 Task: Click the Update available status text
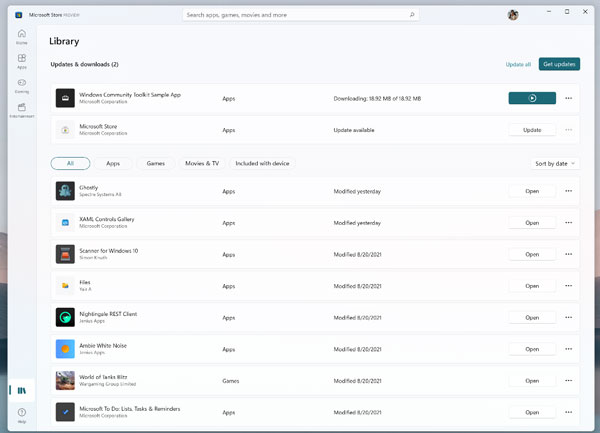(354, 130)
